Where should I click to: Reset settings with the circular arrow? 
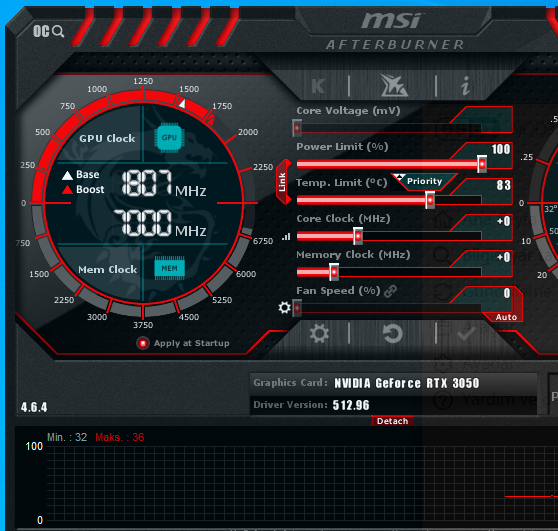click(x=393, y=333)
